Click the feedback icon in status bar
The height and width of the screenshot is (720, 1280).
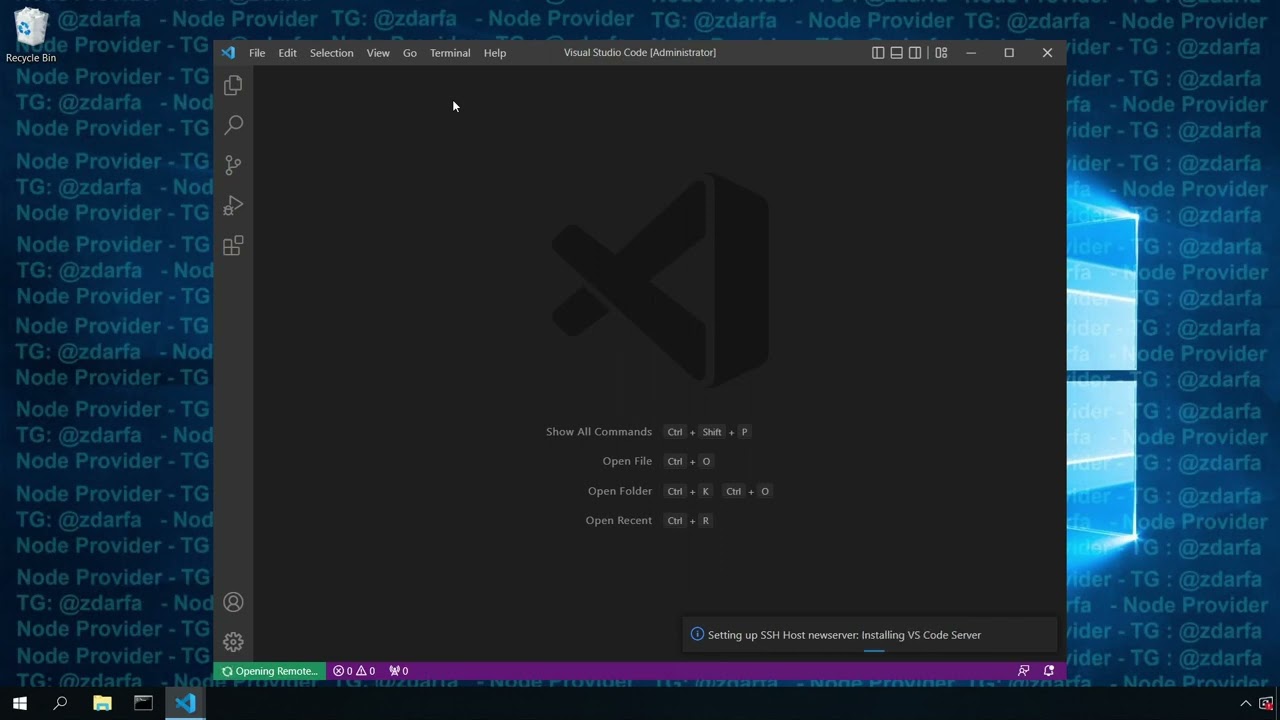click(x=1023, y=671)
